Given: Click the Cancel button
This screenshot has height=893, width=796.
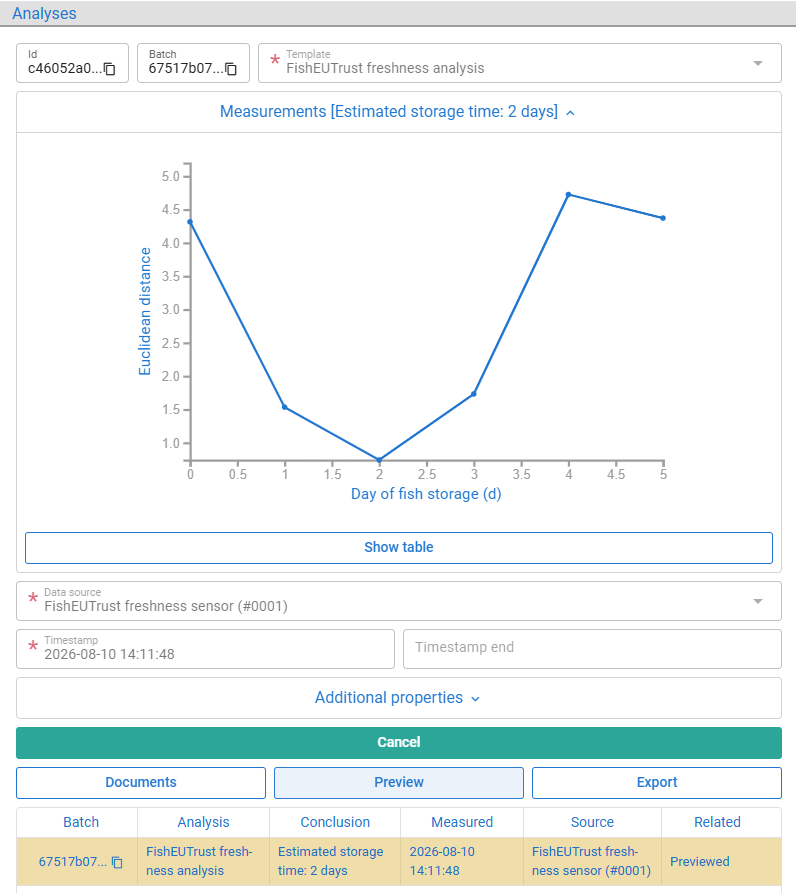Looking at the screenshot, I should tap(399, 742).
